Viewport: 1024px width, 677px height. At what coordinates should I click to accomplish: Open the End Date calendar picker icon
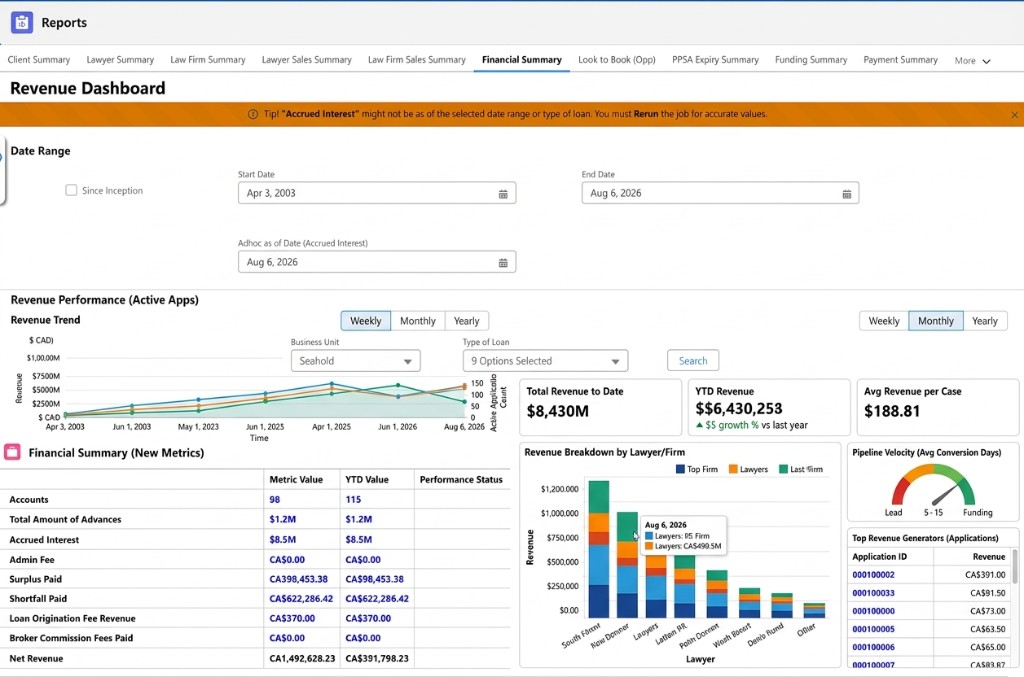846,194
